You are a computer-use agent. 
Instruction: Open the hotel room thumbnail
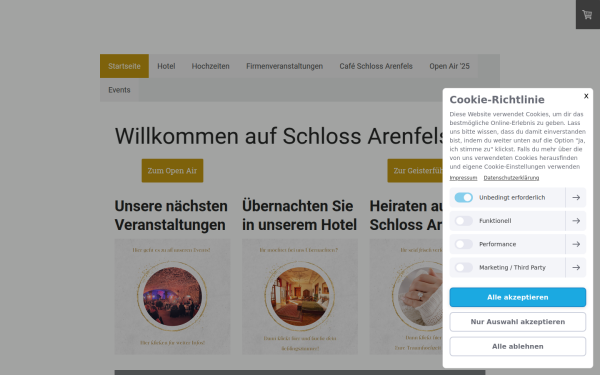300,297
